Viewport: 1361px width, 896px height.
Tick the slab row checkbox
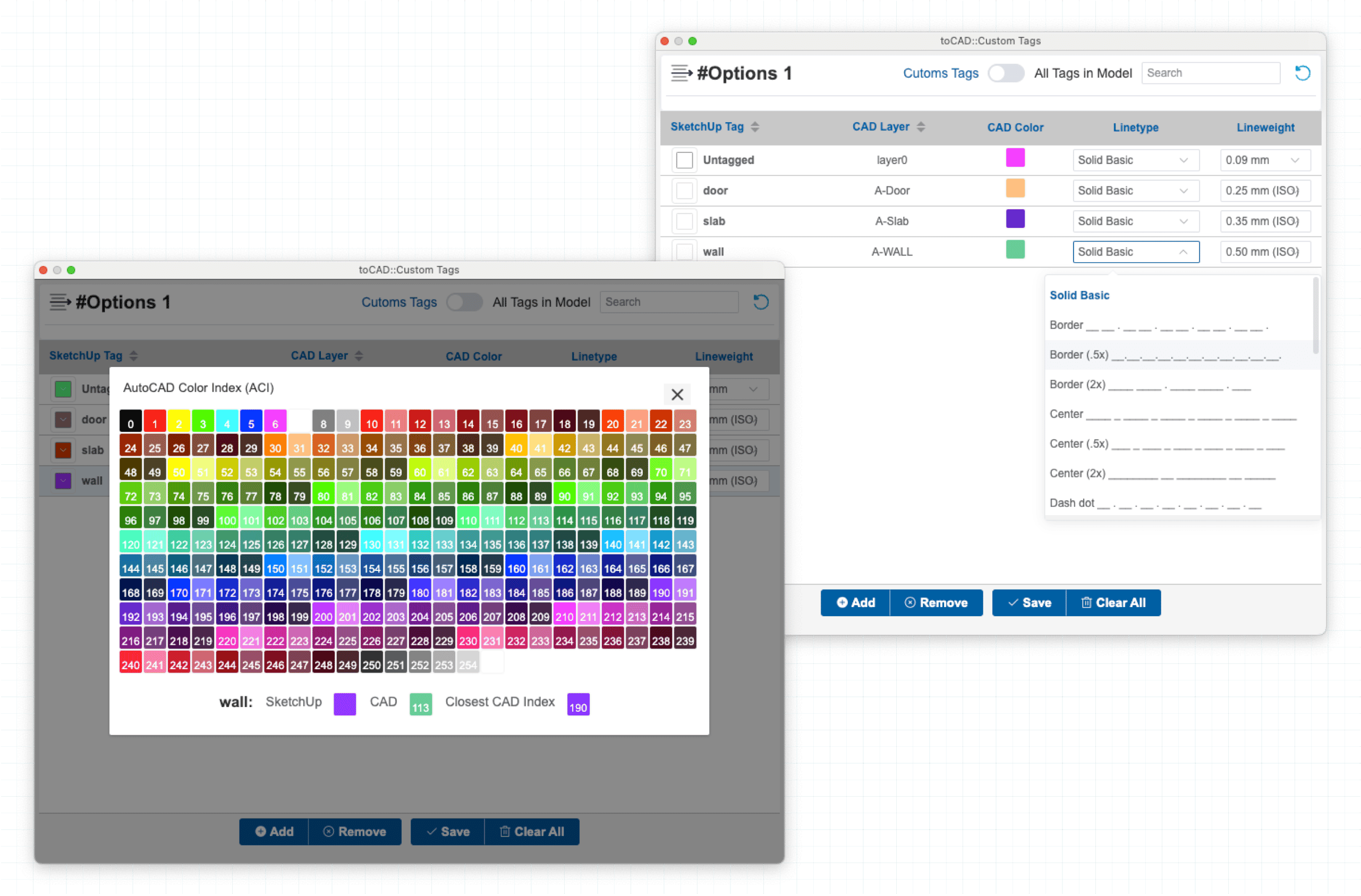pos(685,221)
